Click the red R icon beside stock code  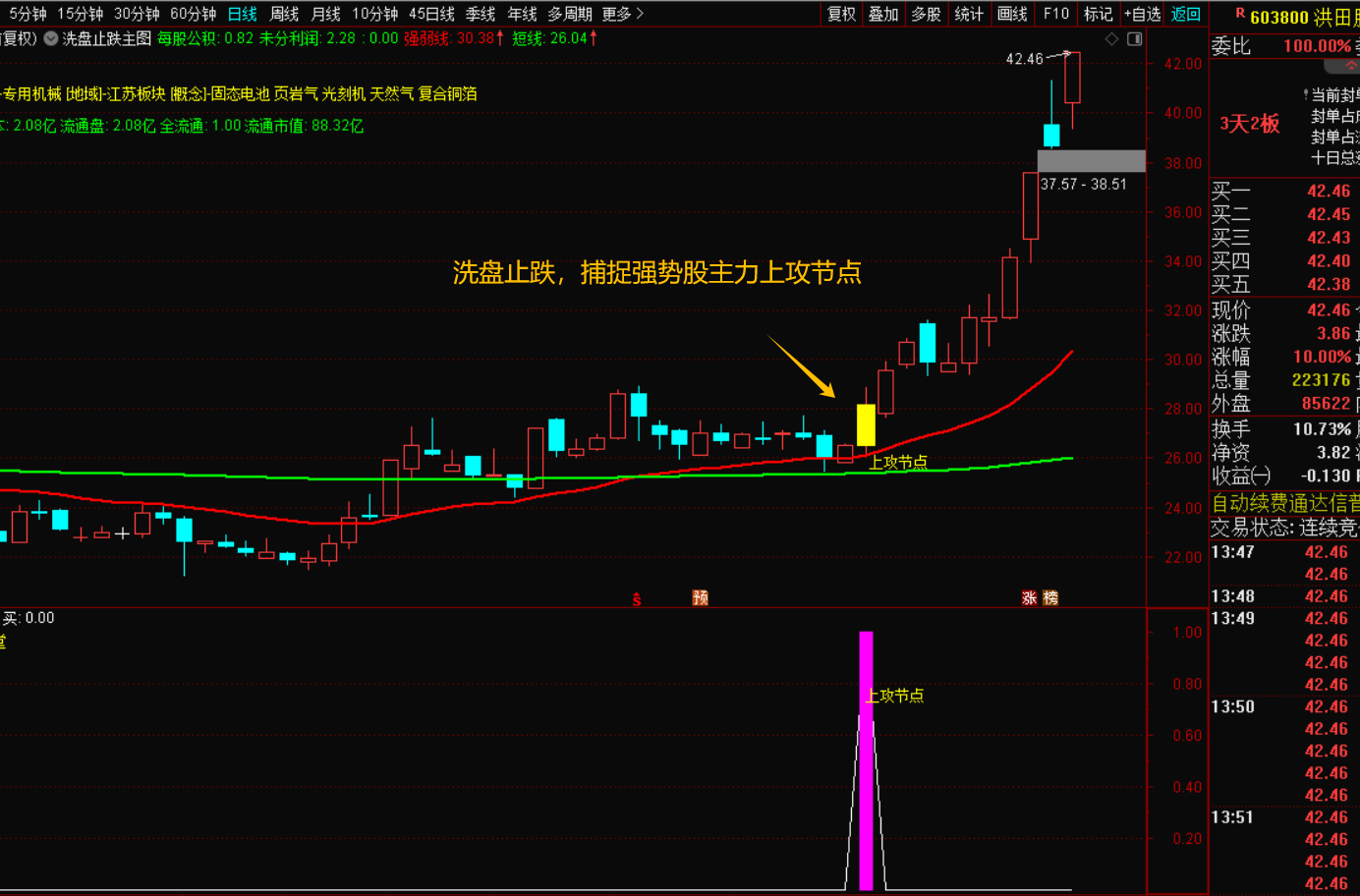pos(1239,14)
